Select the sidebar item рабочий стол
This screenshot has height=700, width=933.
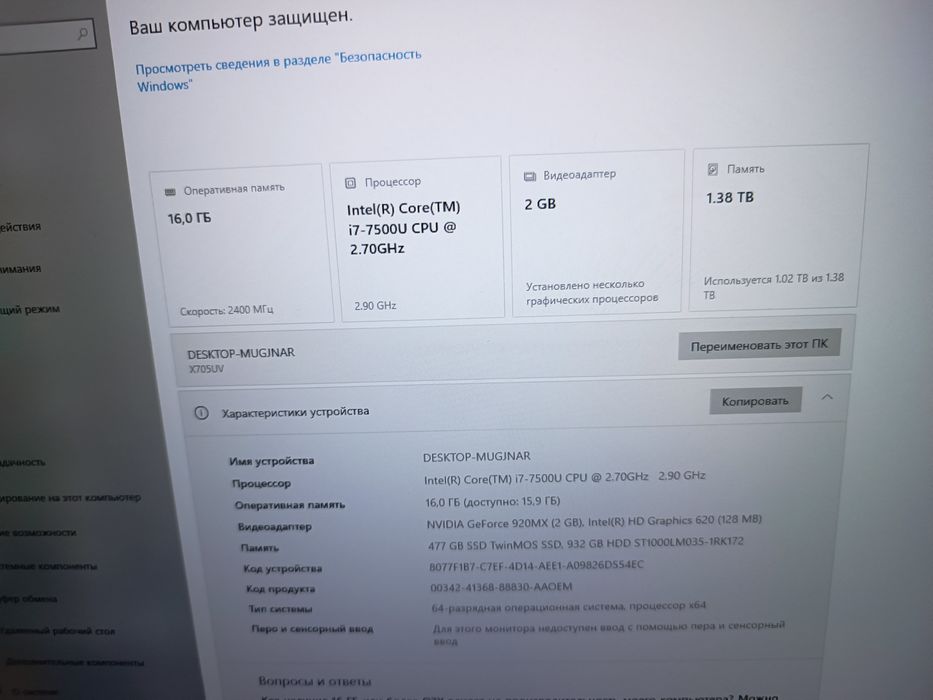58,630
